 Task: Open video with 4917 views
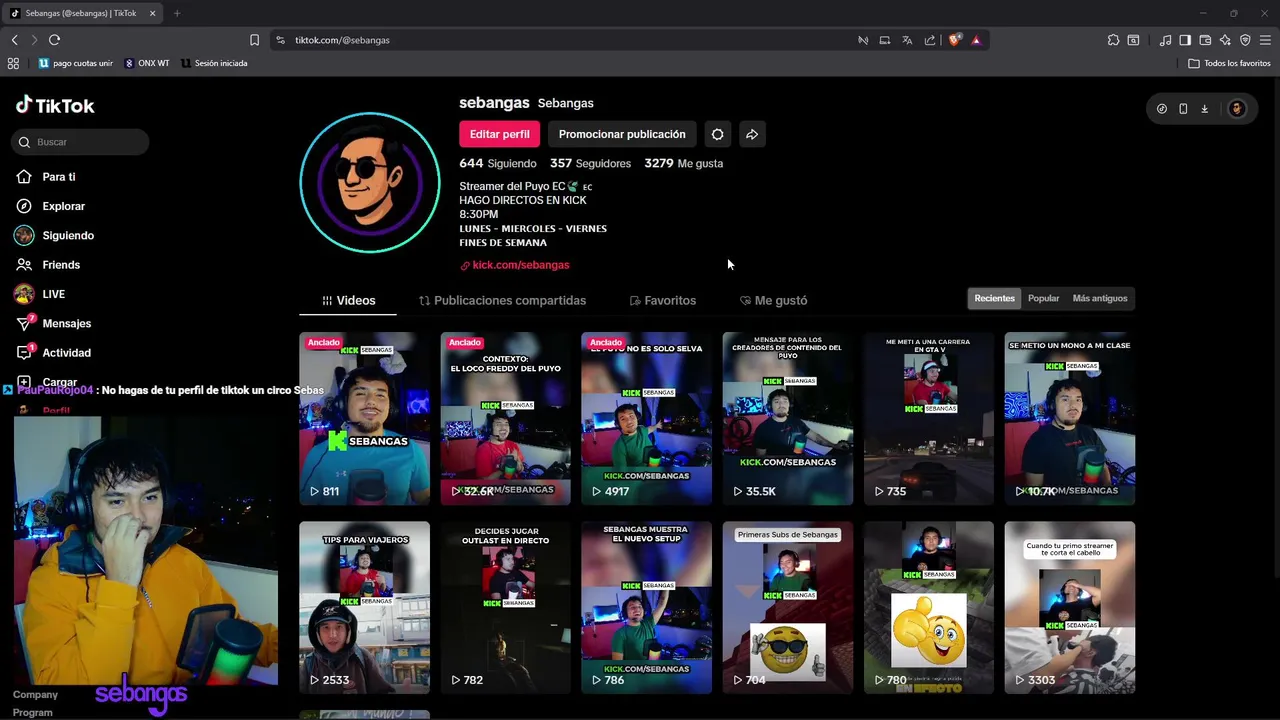646,418
